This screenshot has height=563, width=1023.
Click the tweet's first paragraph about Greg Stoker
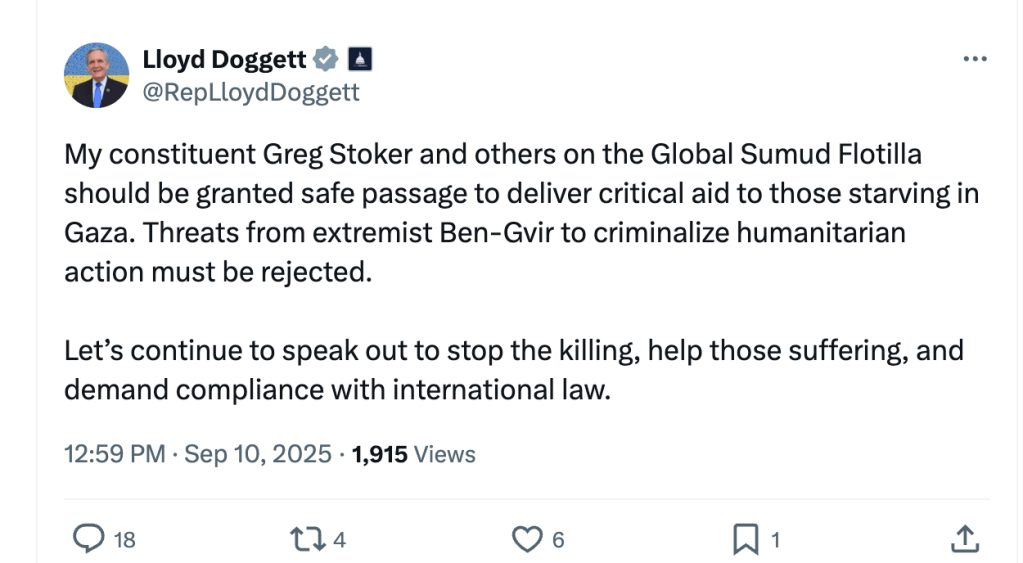(520, 213)
